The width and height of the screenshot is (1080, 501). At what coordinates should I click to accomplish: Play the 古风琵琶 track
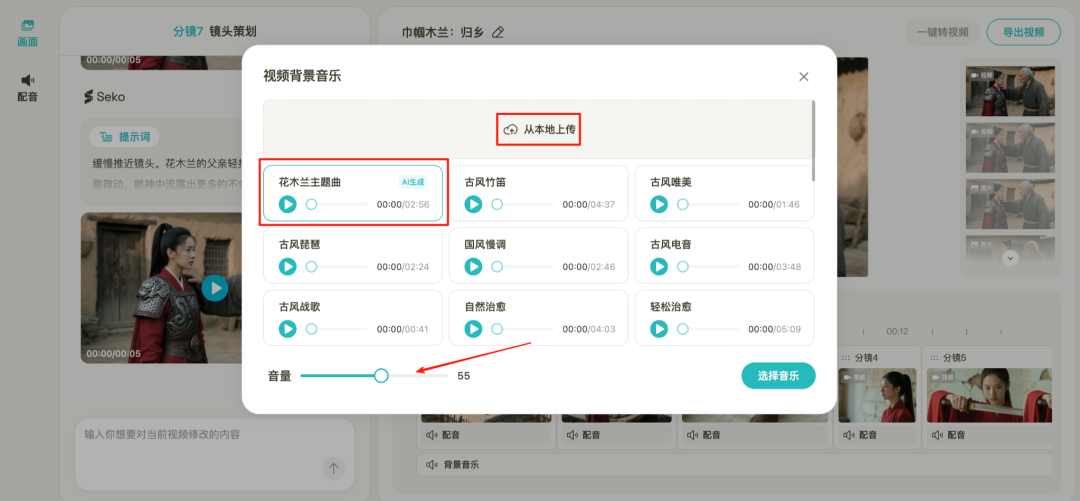[x=288, y=267]
